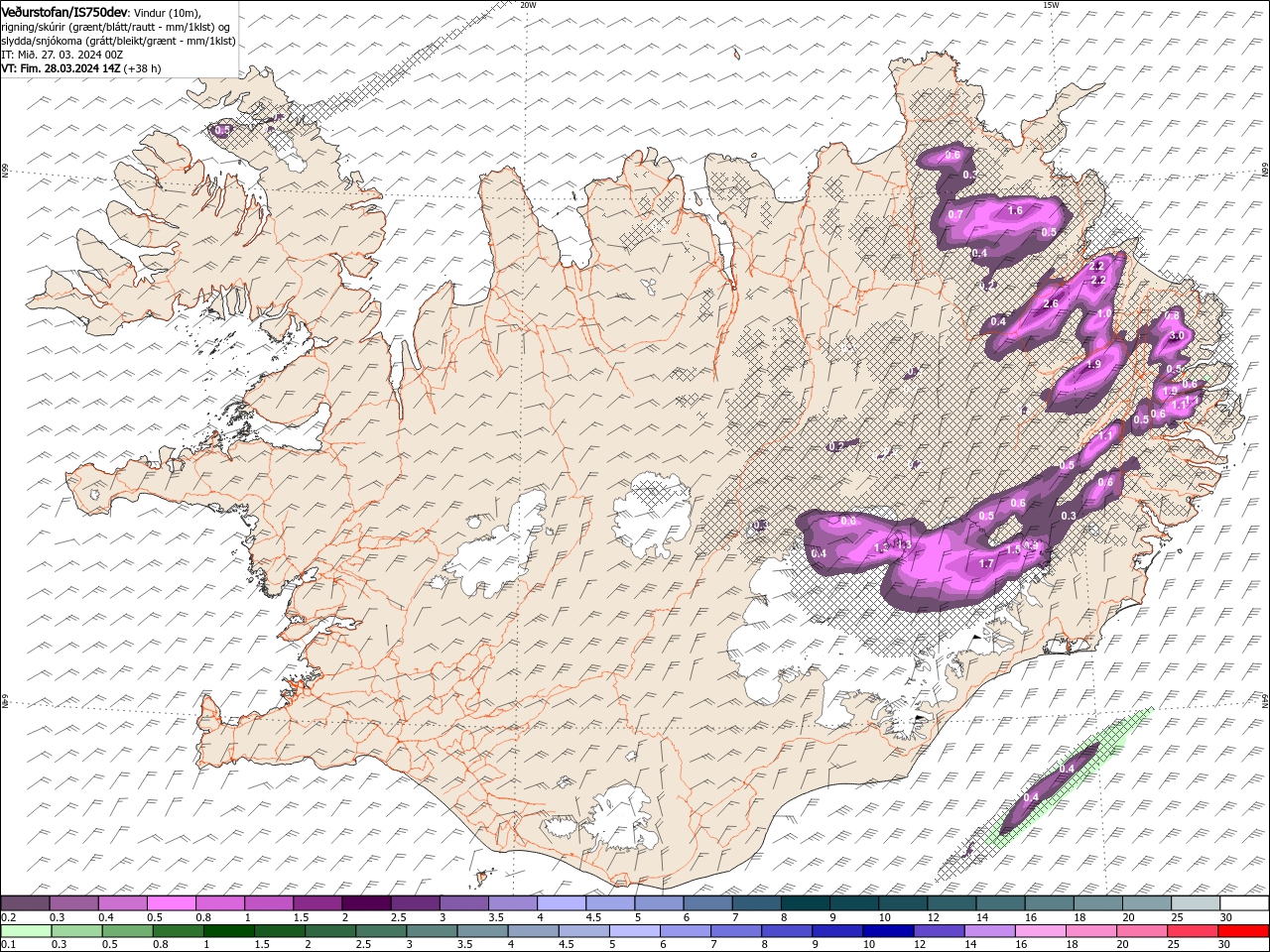
Task: Pick the 10 swatch in upper legend row
Action: click(902, 903)
